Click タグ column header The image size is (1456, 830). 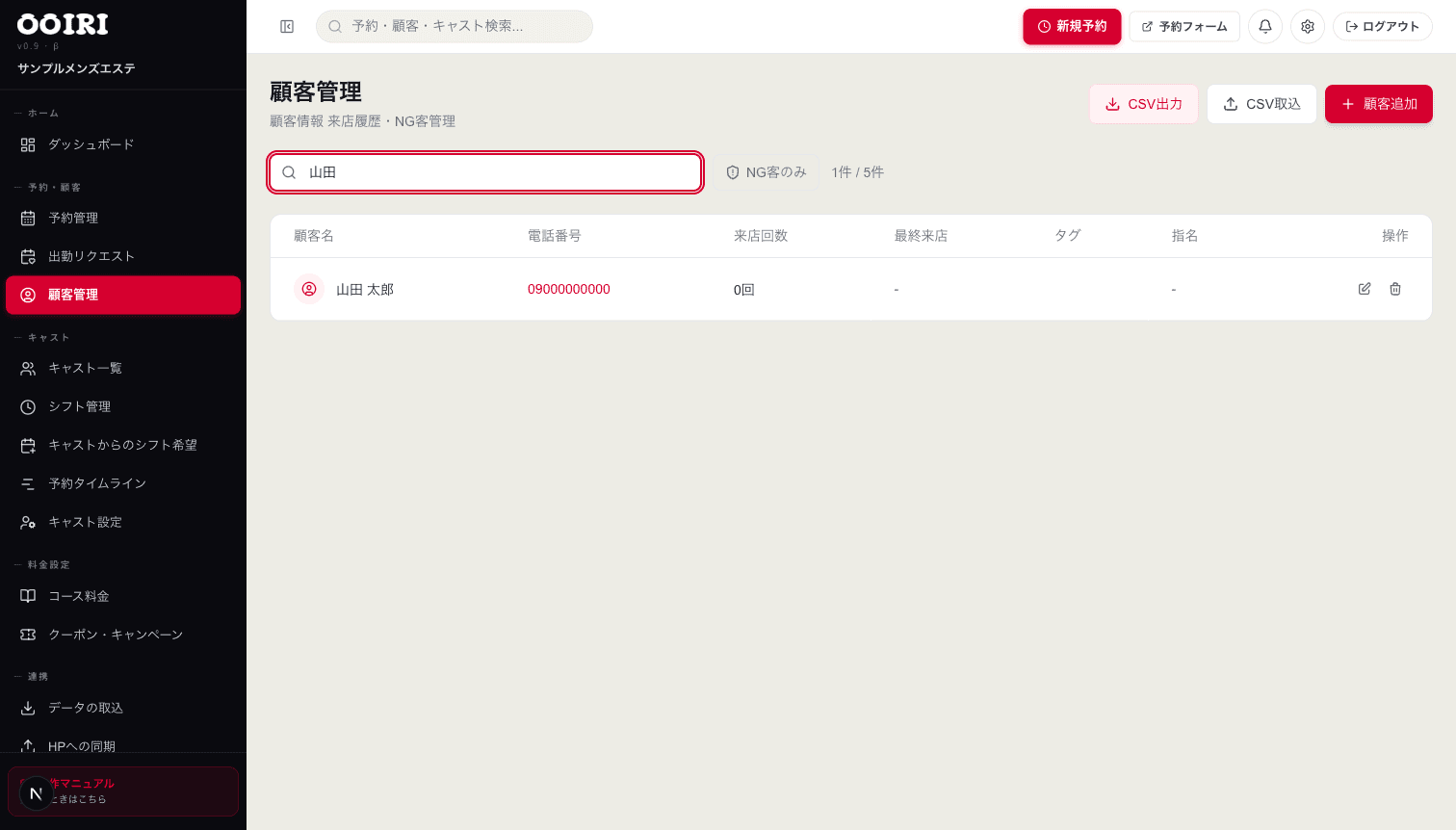pos(1068,236)
